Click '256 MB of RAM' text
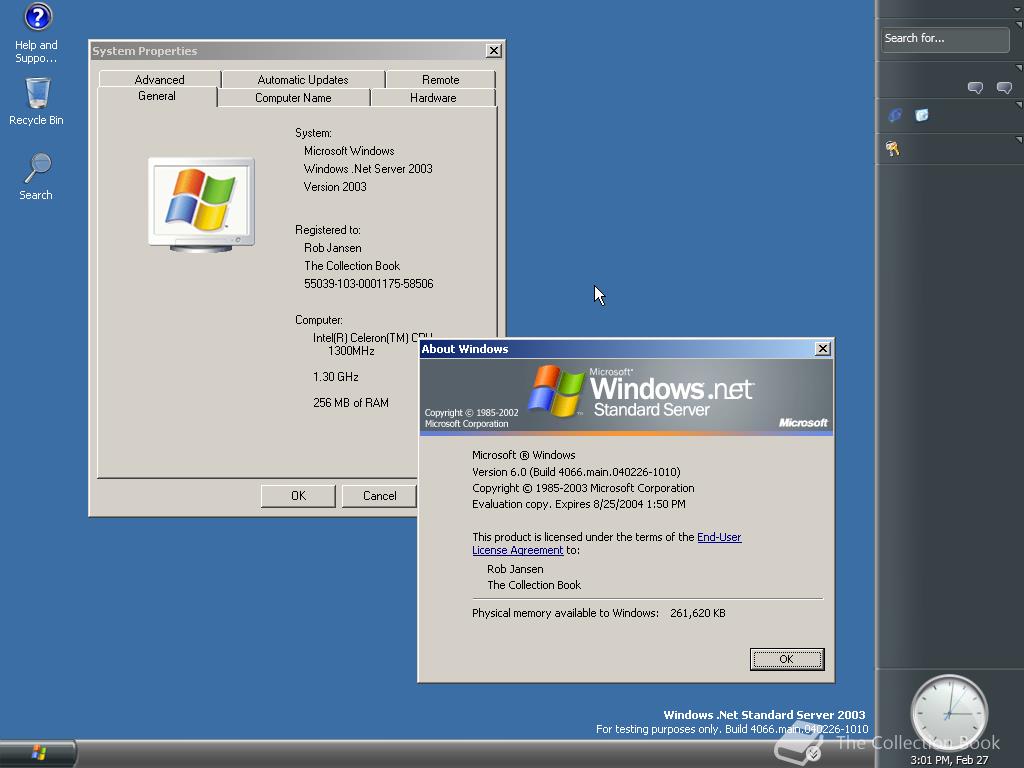This screenshot has height=768, width=1024. [x=351, y=403]
